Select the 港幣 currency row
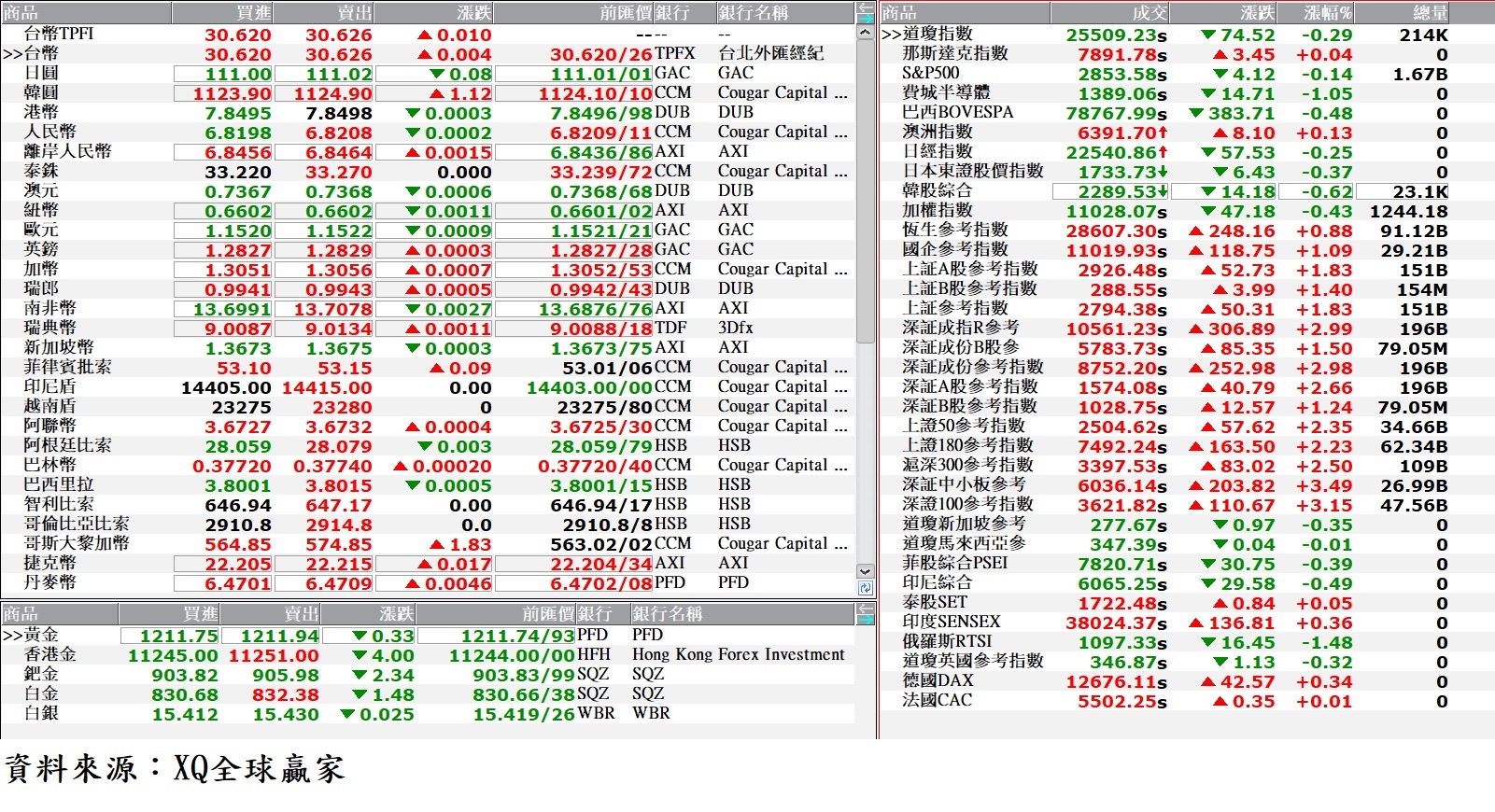The height and width of the screenshot is (812, 1495). [x=428, y=113]
